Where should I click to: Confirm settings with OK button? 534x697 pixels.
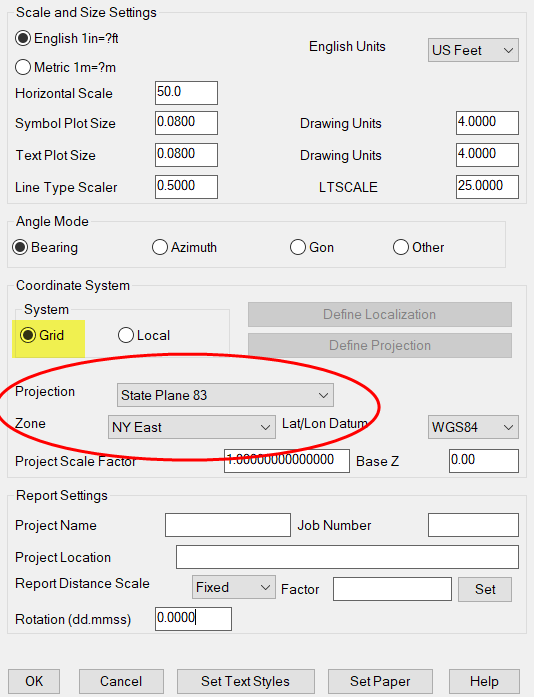pyautogui.click(x=34, y=681)
